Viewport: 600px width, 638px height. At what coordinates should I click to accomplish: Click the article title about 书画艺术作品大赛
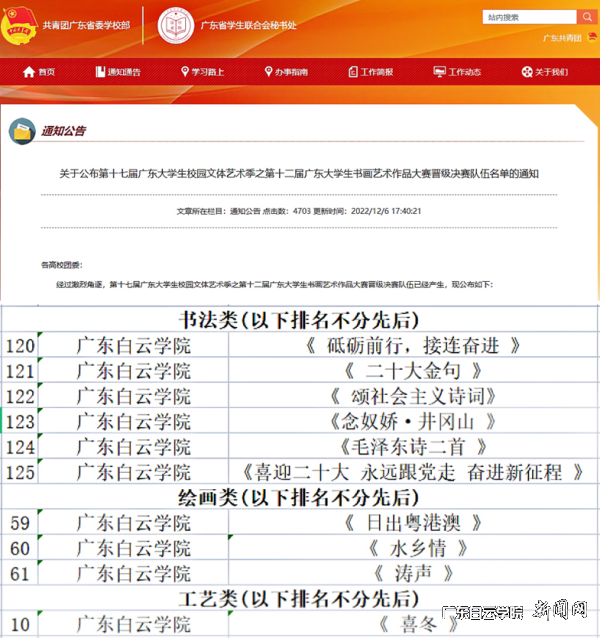tap(299, 174)
